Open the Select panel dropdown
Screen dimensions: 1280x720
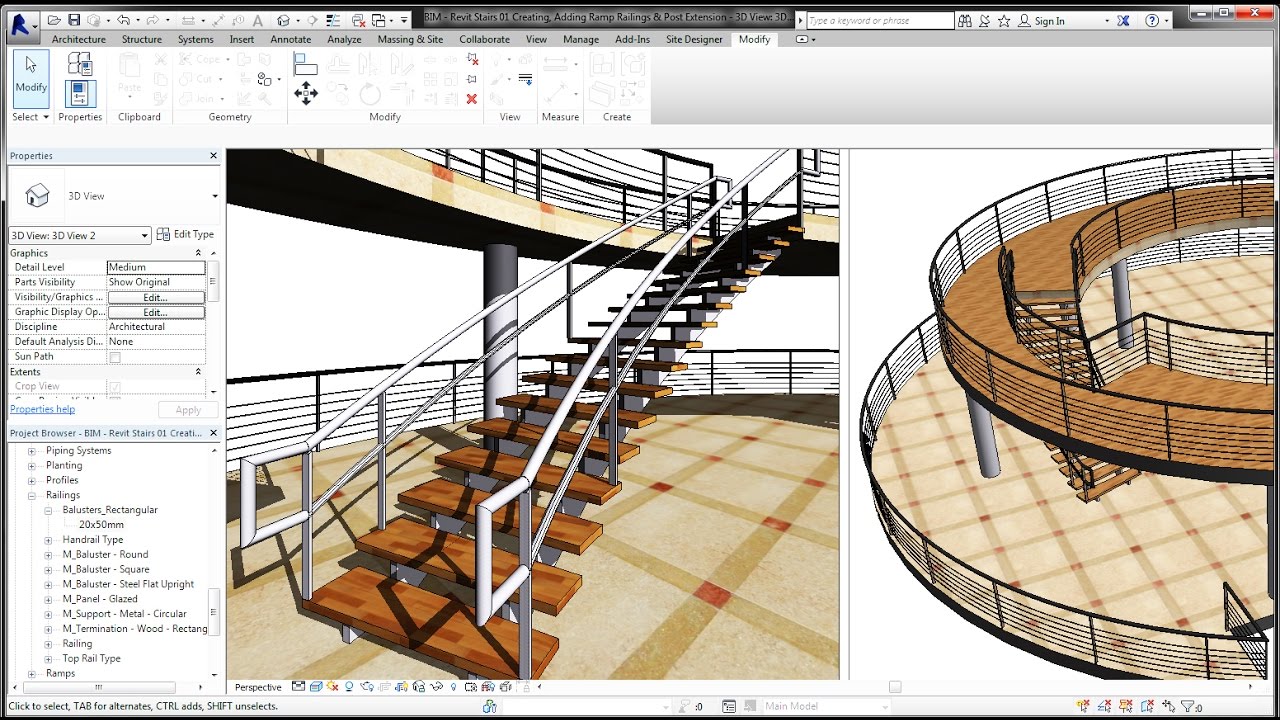[30, 117]
